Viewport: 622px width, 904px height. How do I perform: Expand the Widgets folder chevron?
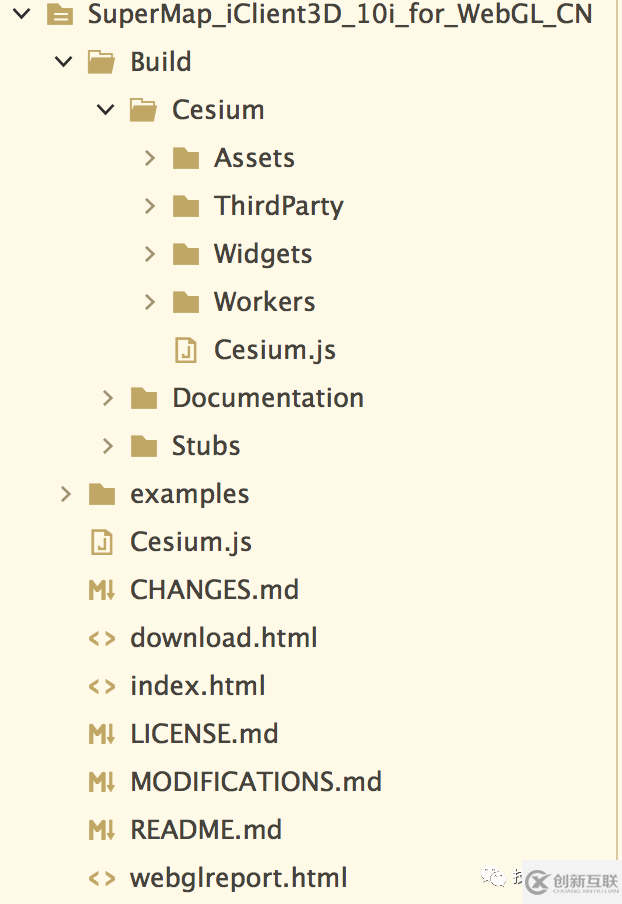(x=150, y=254)
